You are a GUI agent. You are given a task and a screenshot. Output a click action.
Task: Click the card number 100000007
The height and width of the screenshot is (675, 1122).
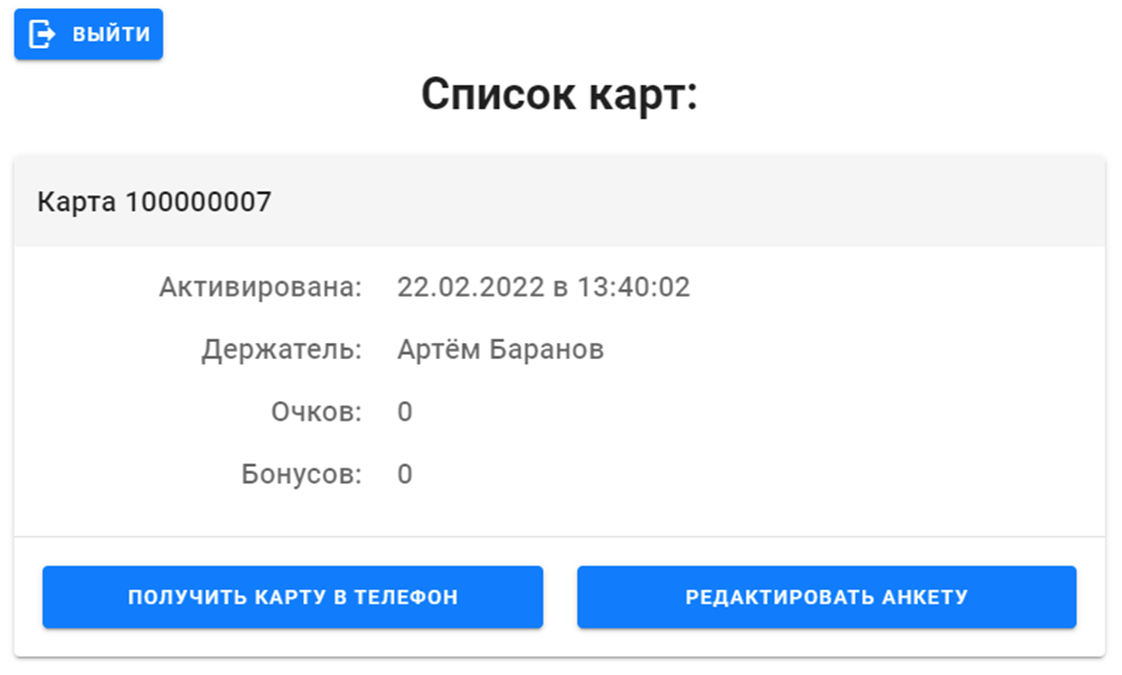198,202
